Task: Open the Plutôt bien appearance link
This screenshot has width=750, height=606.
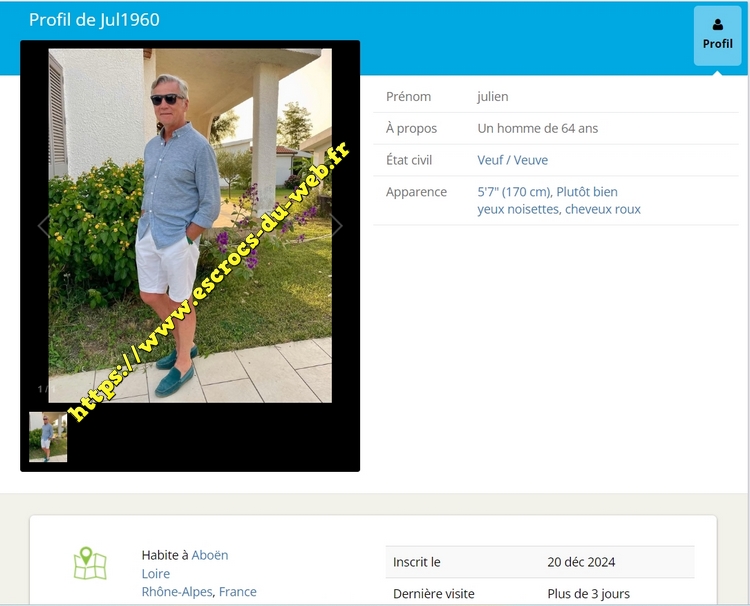Action: point(587,192)
